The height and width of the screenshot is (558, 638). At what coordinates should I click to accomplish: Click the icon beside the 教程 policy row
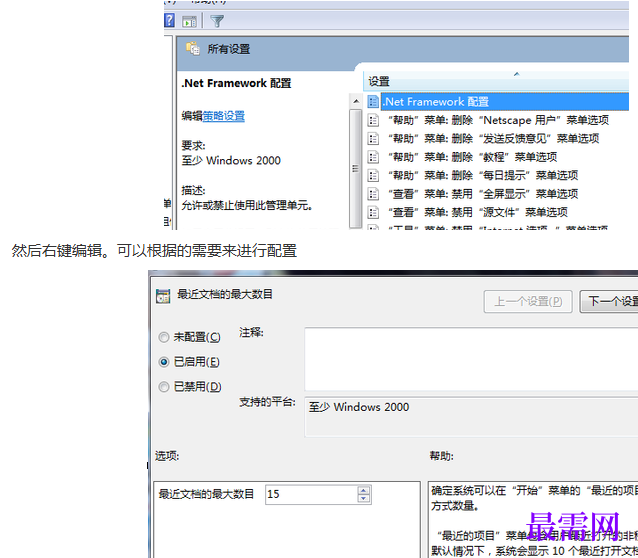click(373, 157)
